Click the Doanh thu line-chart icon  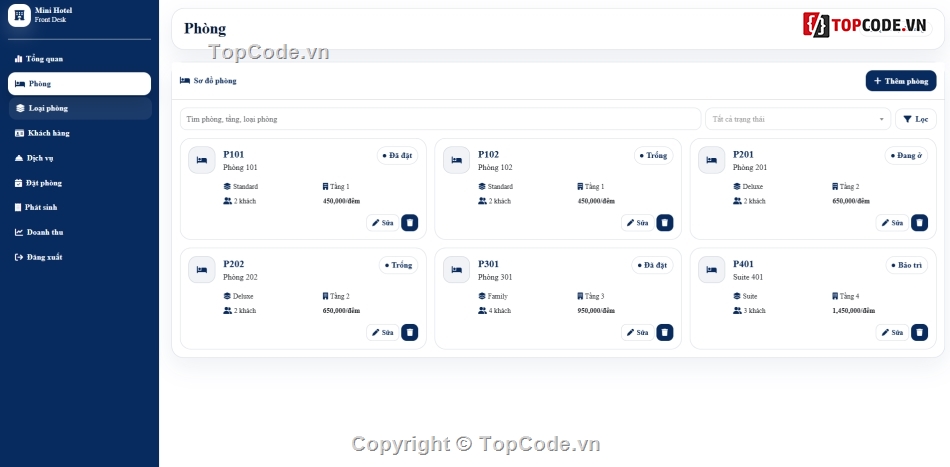[x=19, y=232]
